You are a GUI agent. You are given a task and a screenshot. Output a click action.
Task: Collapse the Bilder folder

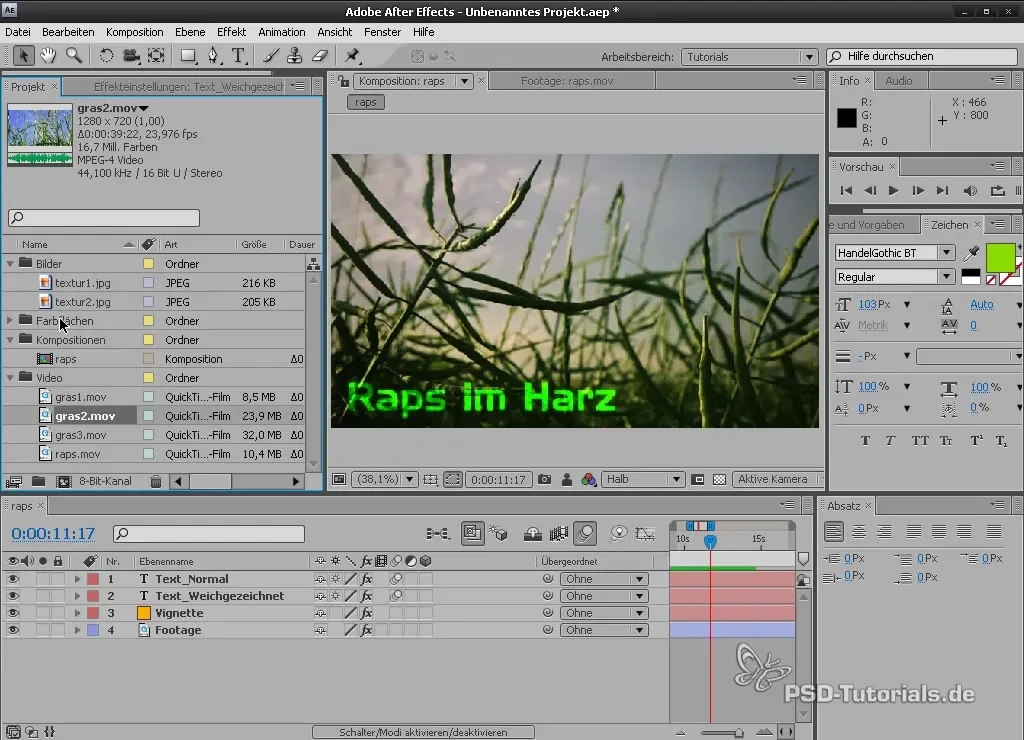10,264
